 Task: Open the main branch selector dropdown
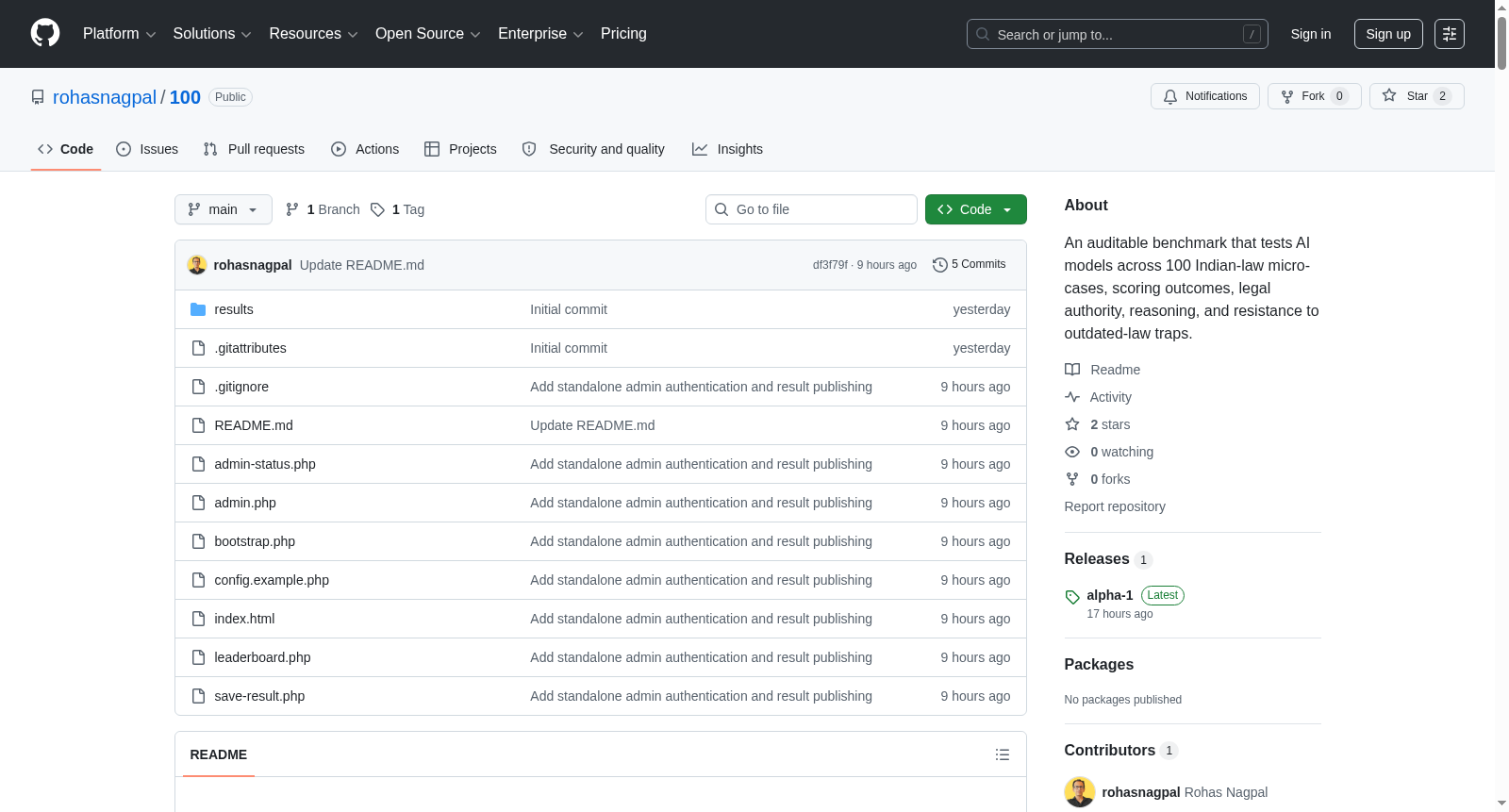(x=224, y=209)
